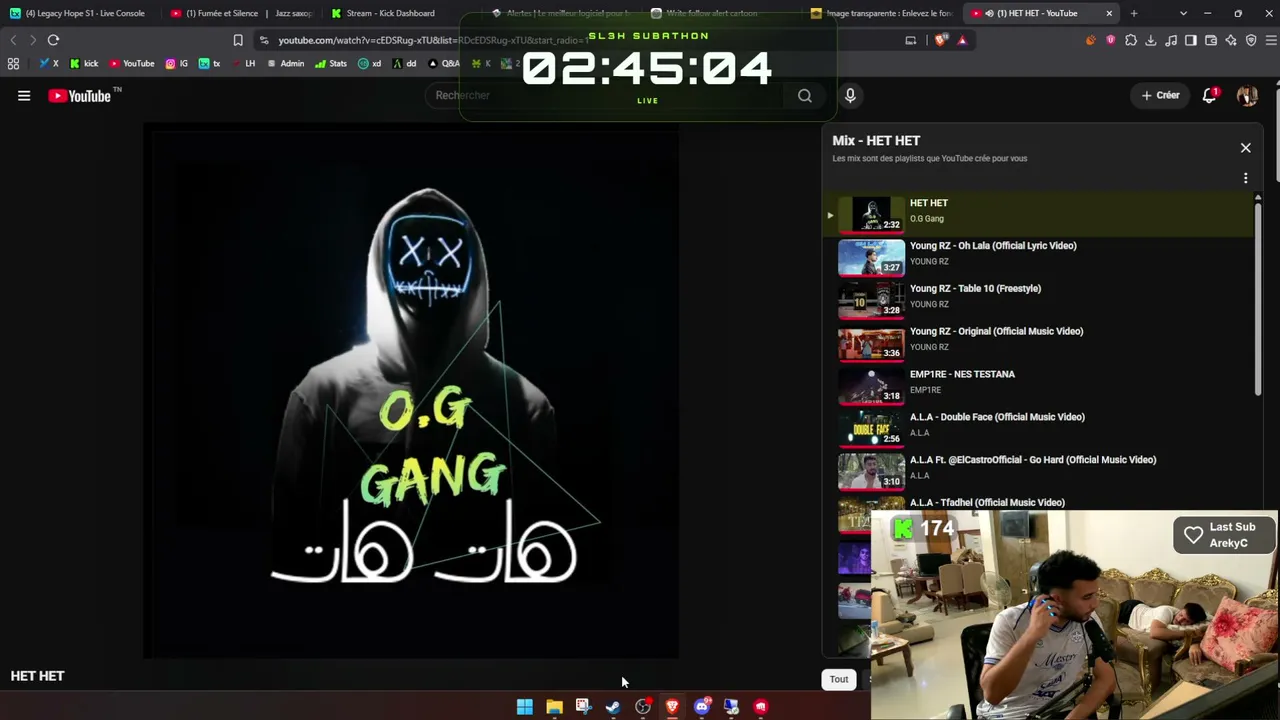Open the IG bookmark
This screenshot has width=1280, height=720.
(177, 63)
